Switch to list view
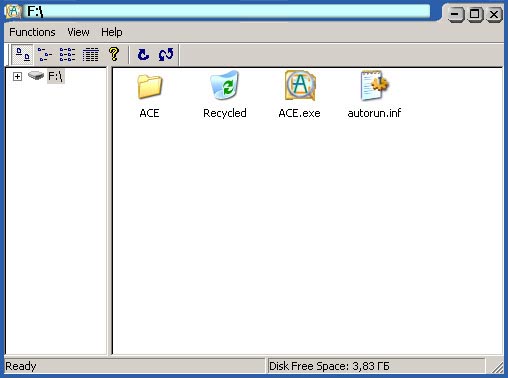508x378 pixels. (67, 54)
